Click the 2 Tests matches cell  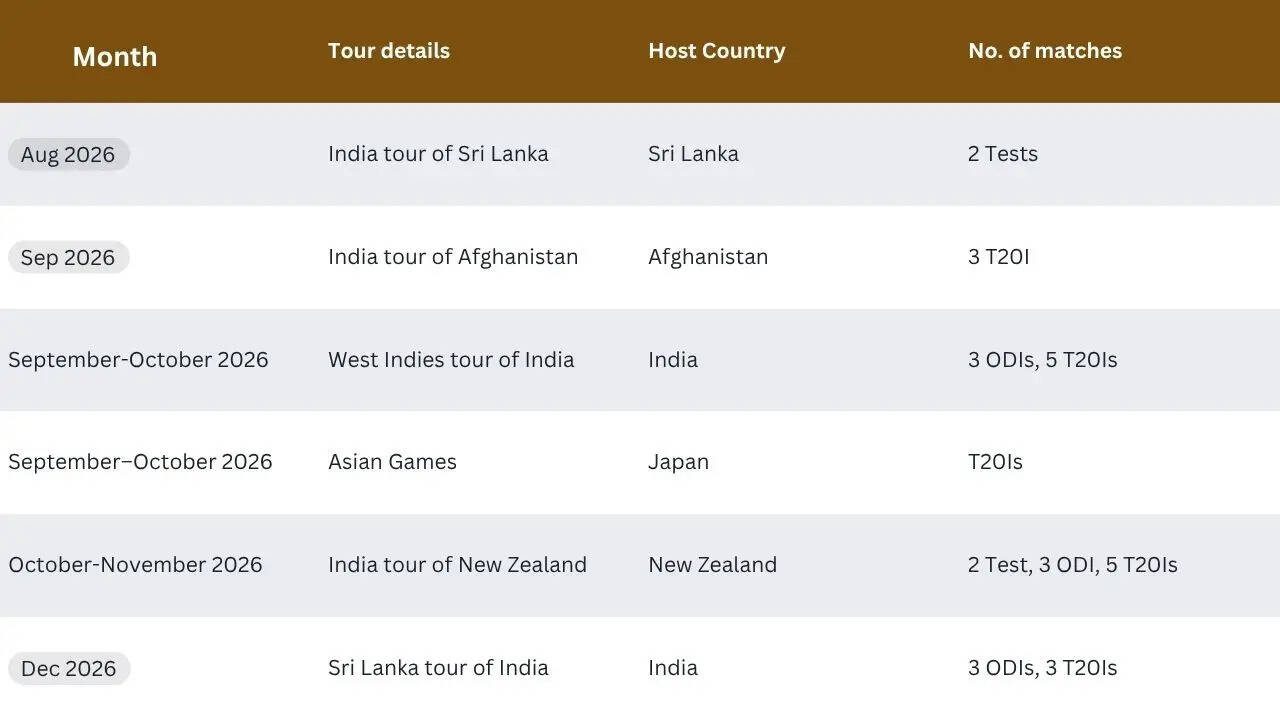click(x=1003, y=153)
